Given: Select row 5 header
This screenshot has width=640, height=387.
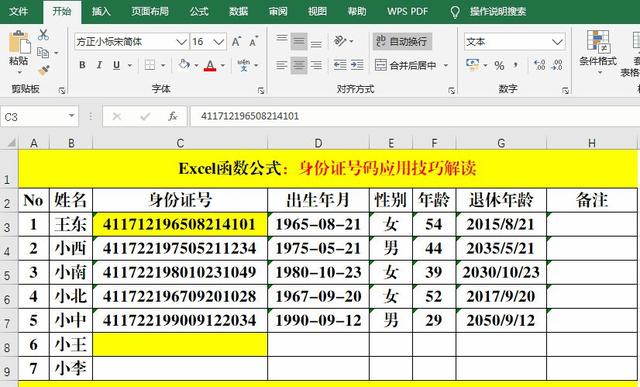Looking at the screenshot, I should (x=8, y=273).
